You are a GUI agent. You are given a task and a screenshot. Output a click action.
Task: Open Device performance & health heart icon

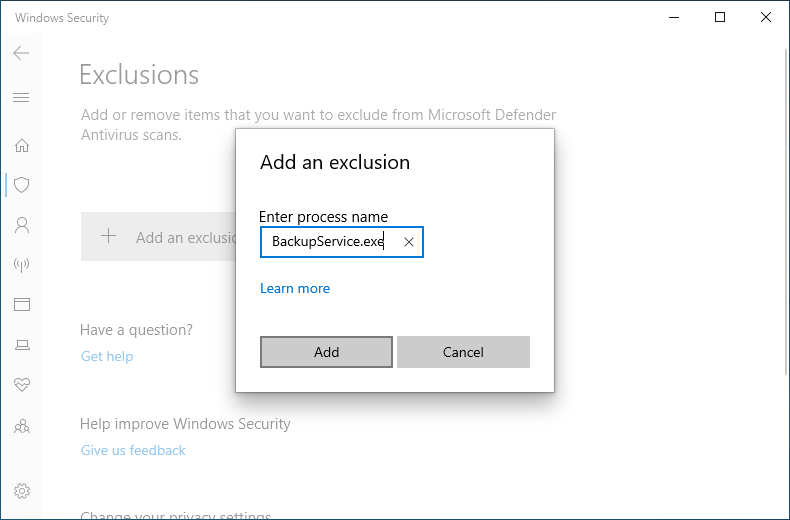(x=22, y=384)
